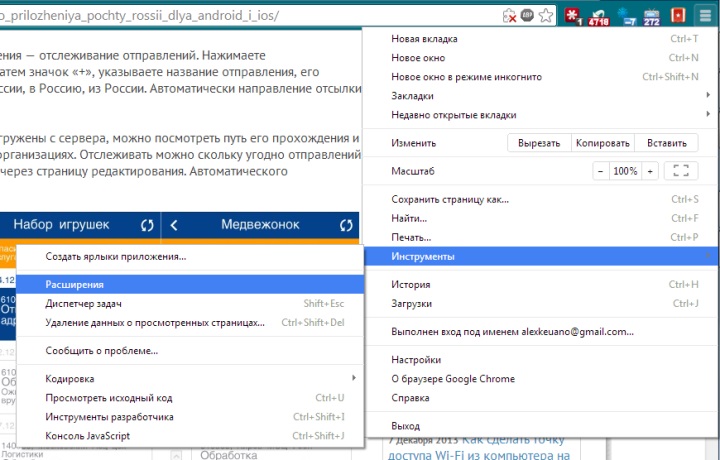The width and height of the screenshot is (720, 460).
Task: Open Новое окно в режиме инкогнито
Action: point(540,77)
